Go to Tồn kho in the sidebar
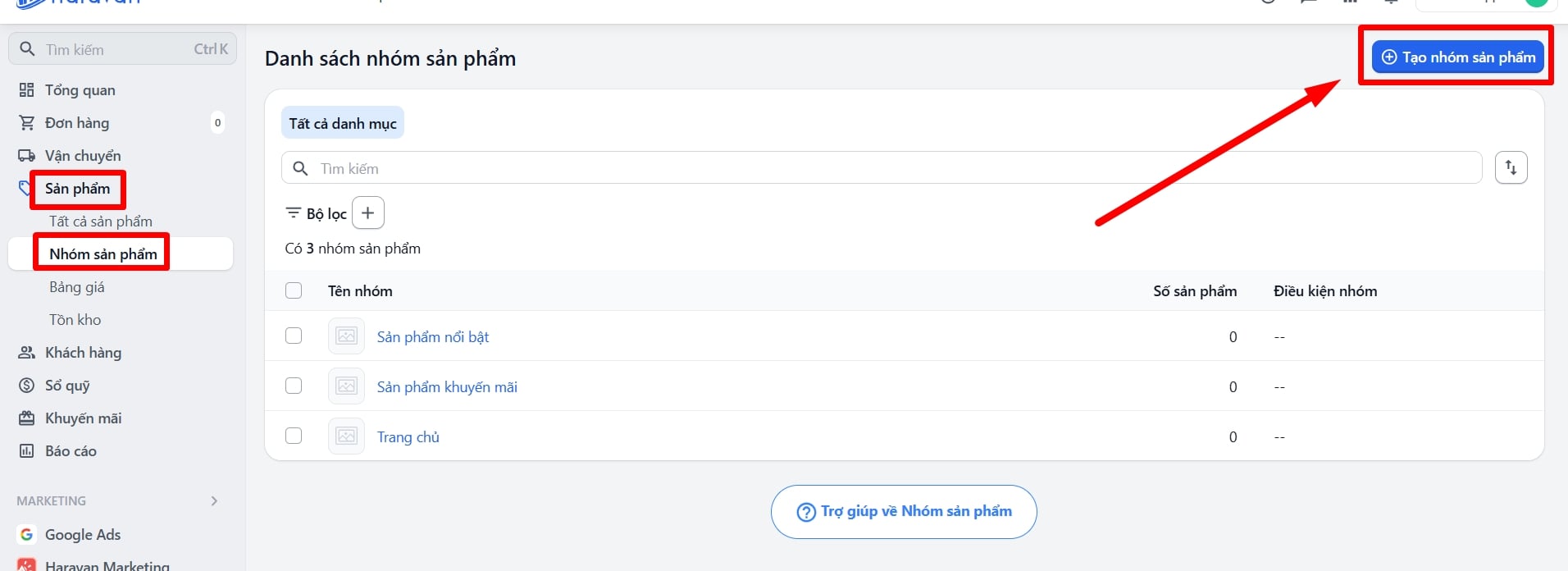This screenshot has width=1568, height=571. (x=75, y=320)
